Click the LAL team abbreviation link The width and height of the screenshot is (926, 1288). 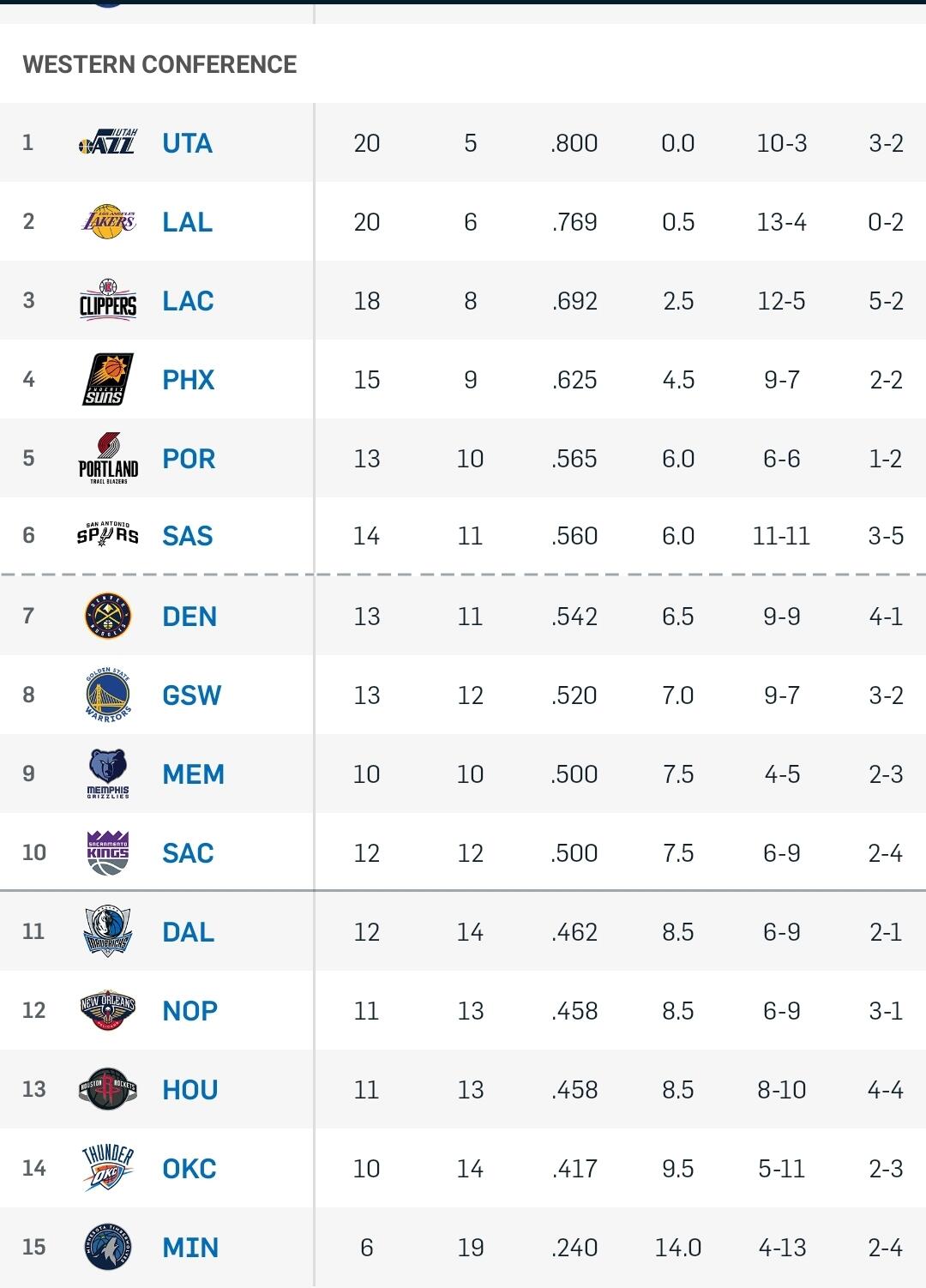click(x=188, y=222)
